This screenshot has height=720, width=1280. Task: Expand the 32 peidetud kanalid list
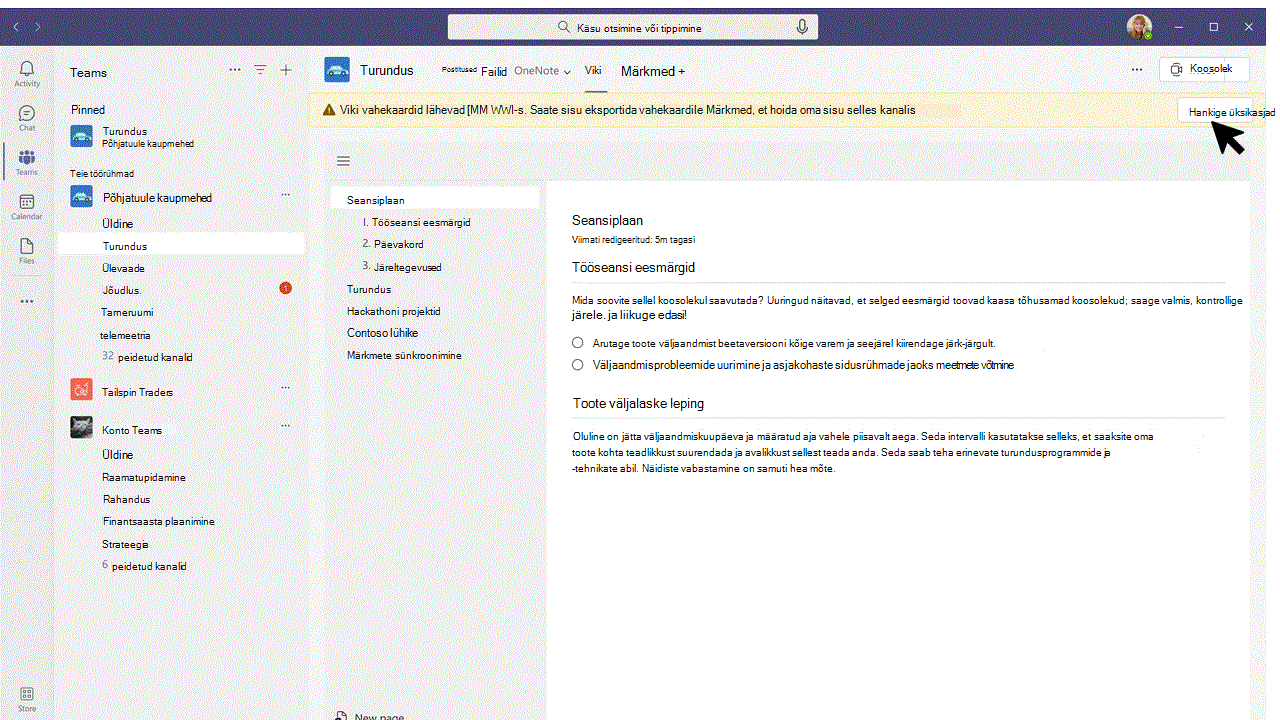(146, 357)
